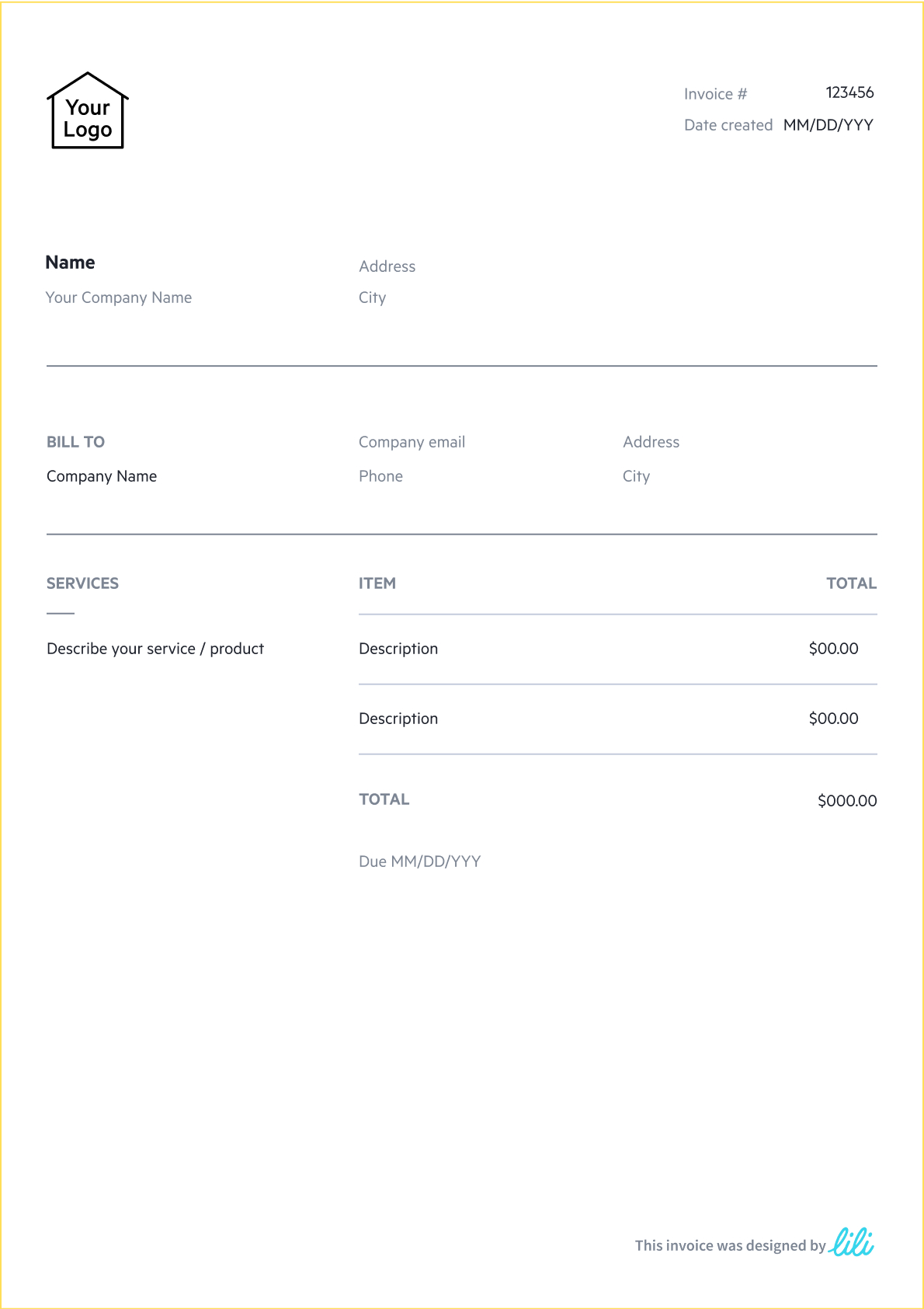Image resolution: width=924 pixels, height=1309 pixels.
Task: Click the SERVICES section heading
Action: tap(82, 583)
